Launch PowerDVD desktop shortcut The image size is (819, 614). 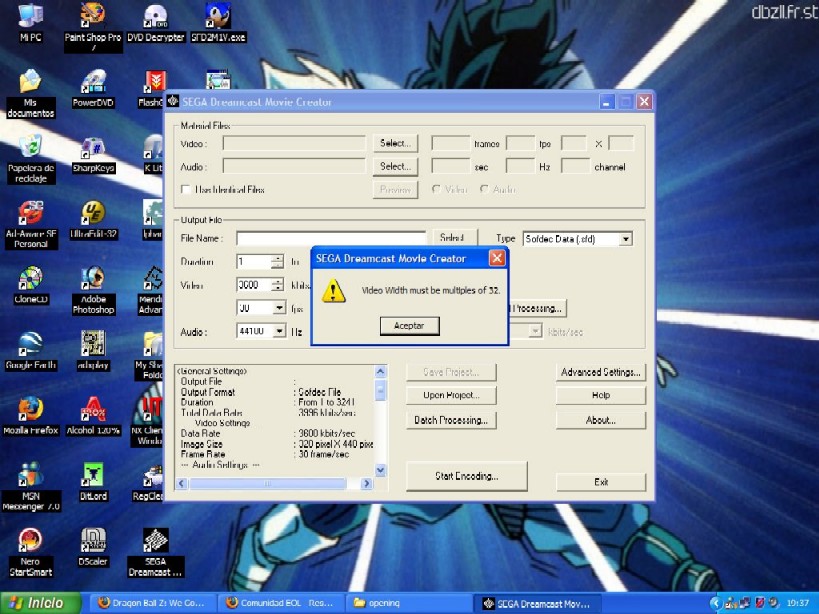click(93, 89)
